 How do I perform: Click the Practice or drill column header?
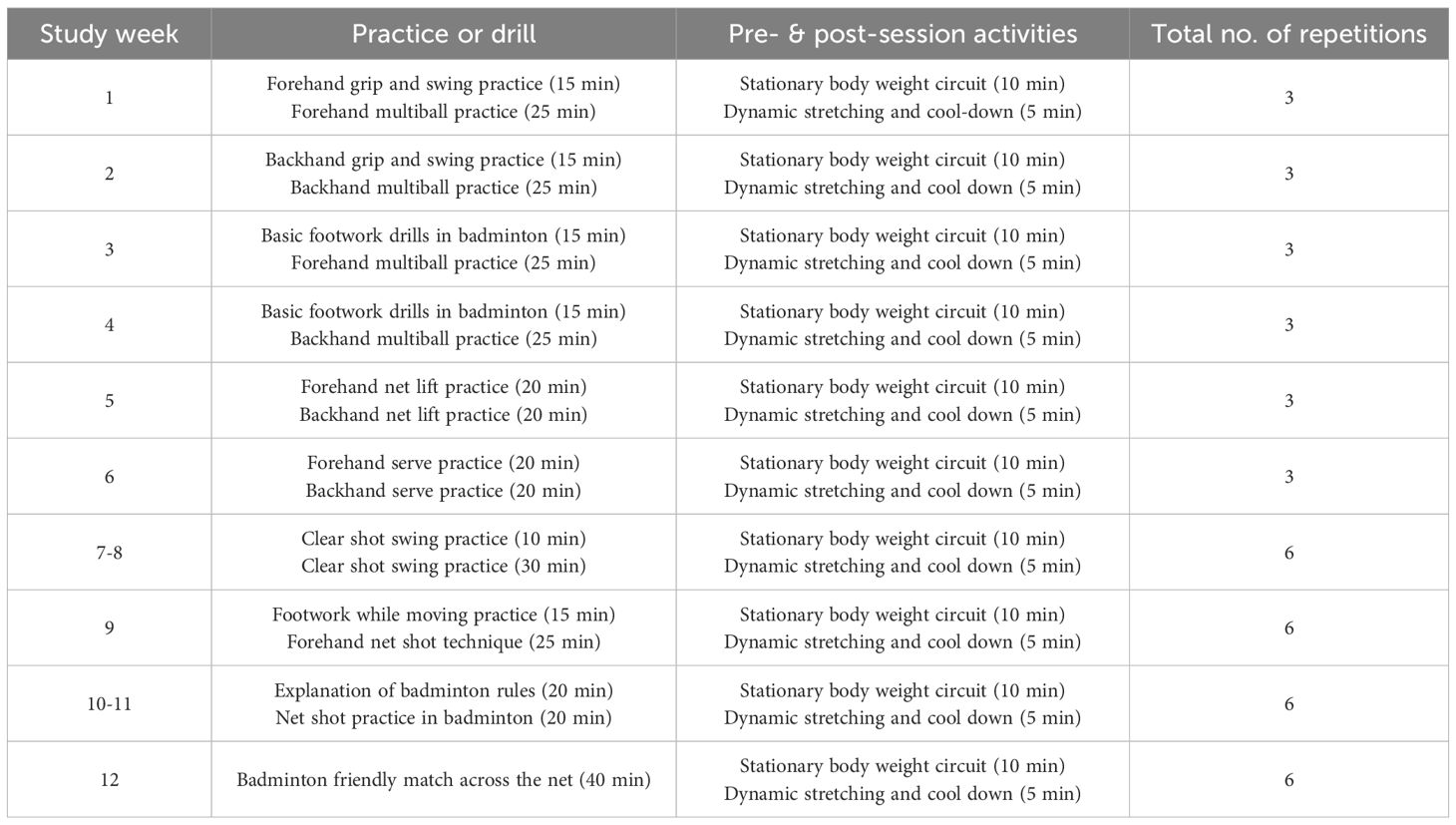click(x=444, y=34)
